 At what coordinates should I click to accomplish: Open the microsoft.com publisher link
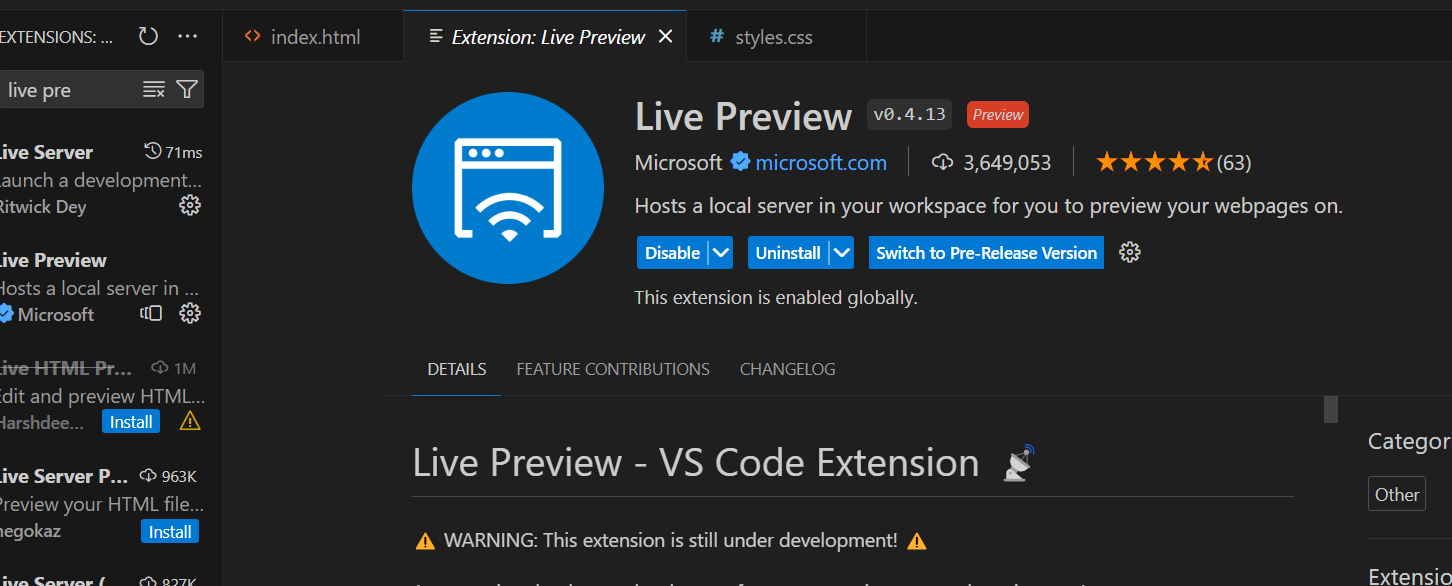(x=821, y=162)
